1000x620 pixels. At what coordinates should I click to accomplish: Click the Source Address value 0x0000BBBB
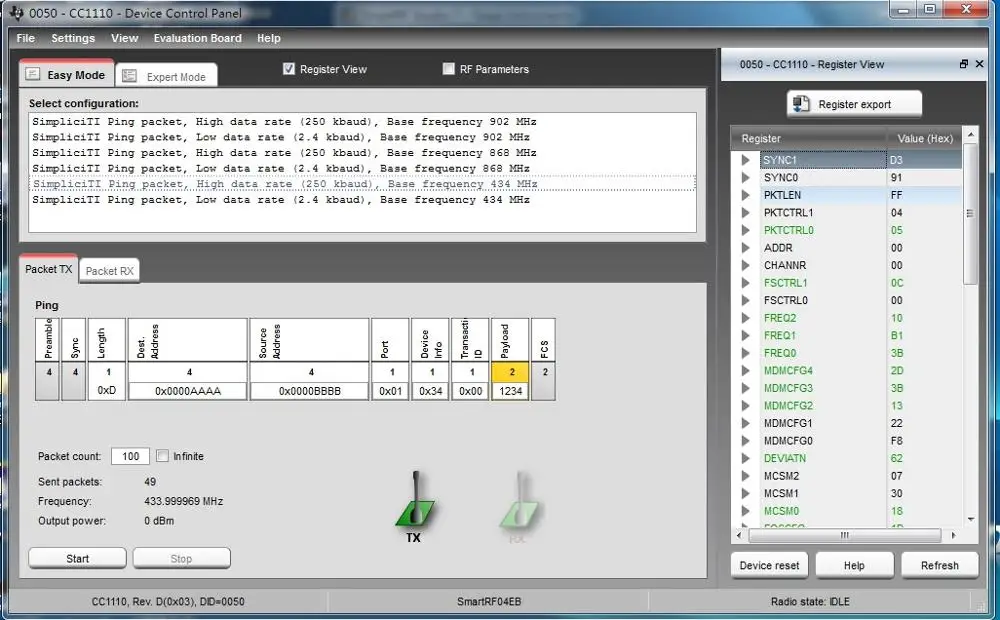coord(309,390)
